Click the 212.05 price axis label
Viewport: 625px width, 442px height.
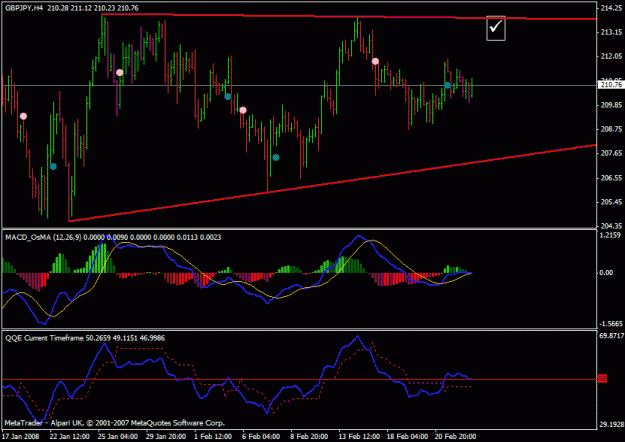click(x=611, y=56)
